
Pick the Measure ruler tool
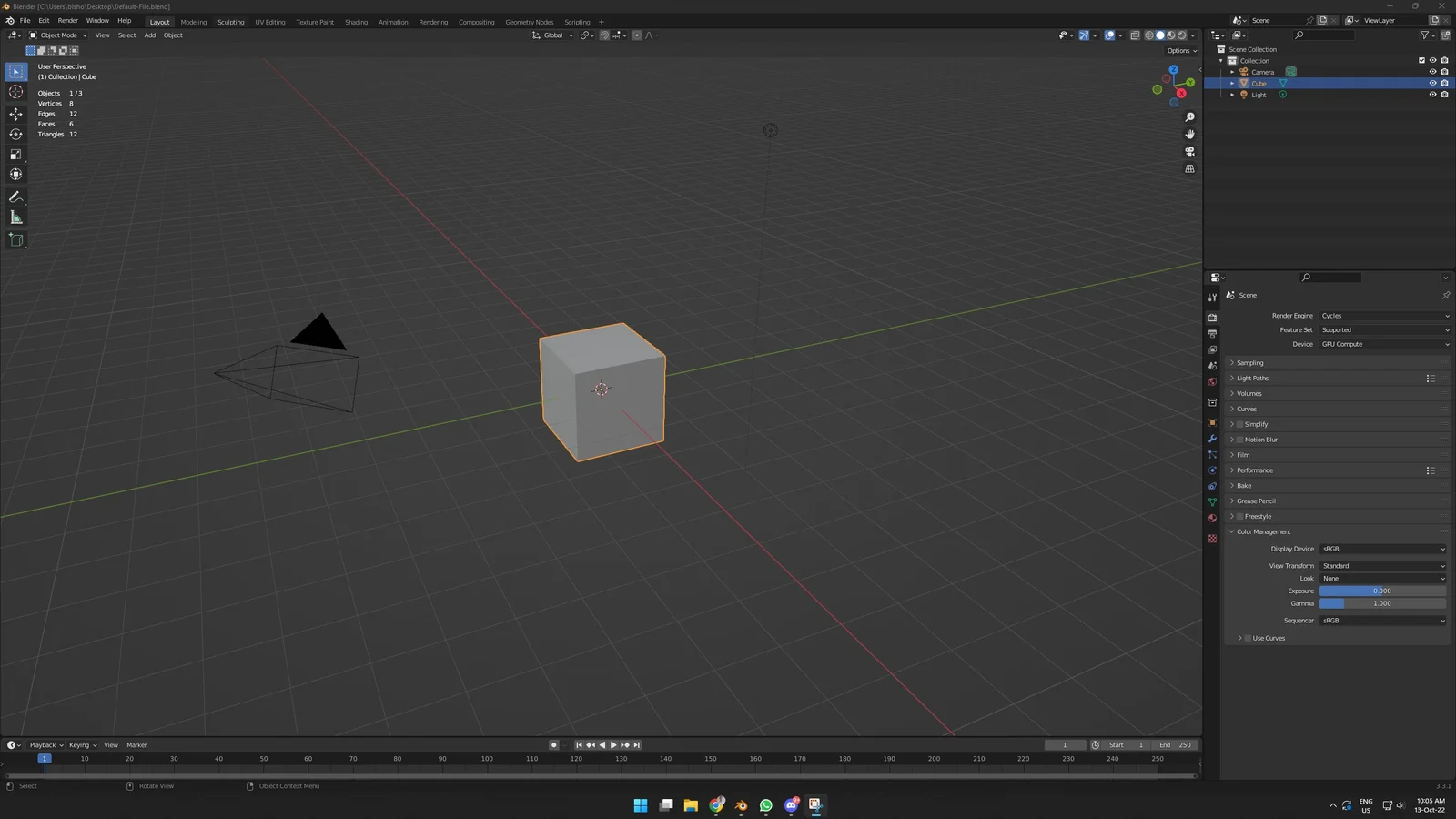point(15,217)
